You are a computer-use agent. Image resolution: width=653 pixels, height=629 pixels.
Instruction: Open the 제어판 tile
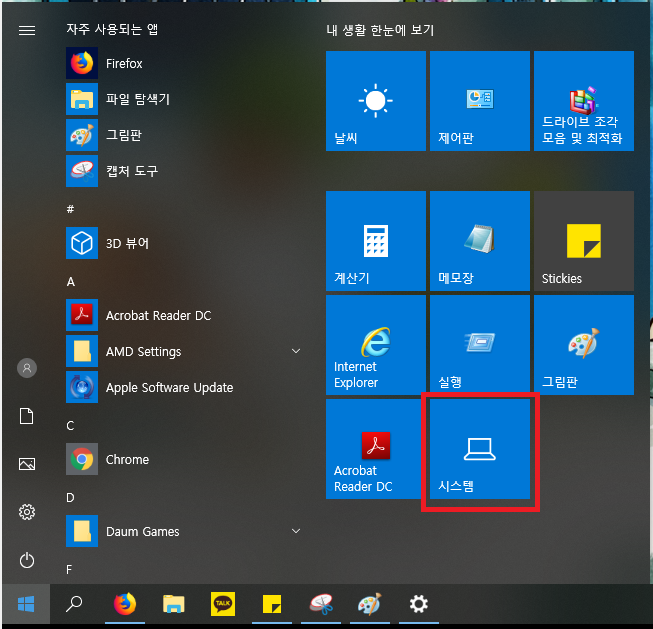coord(480,101)
